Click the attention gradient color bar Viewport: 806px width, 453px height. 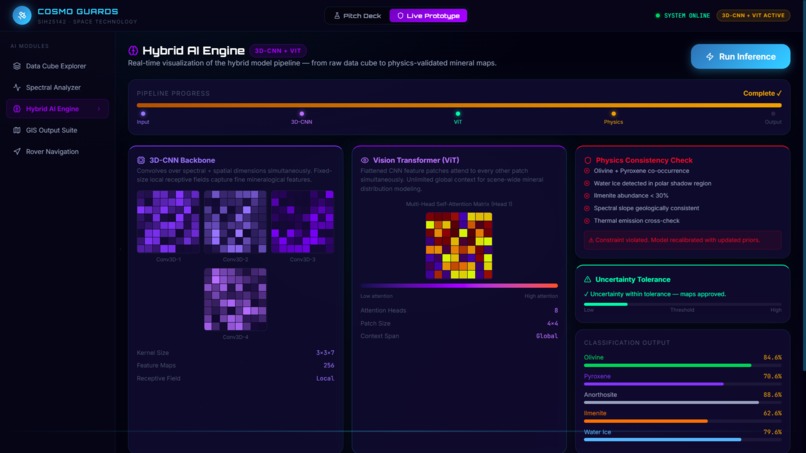coord(459,285)
